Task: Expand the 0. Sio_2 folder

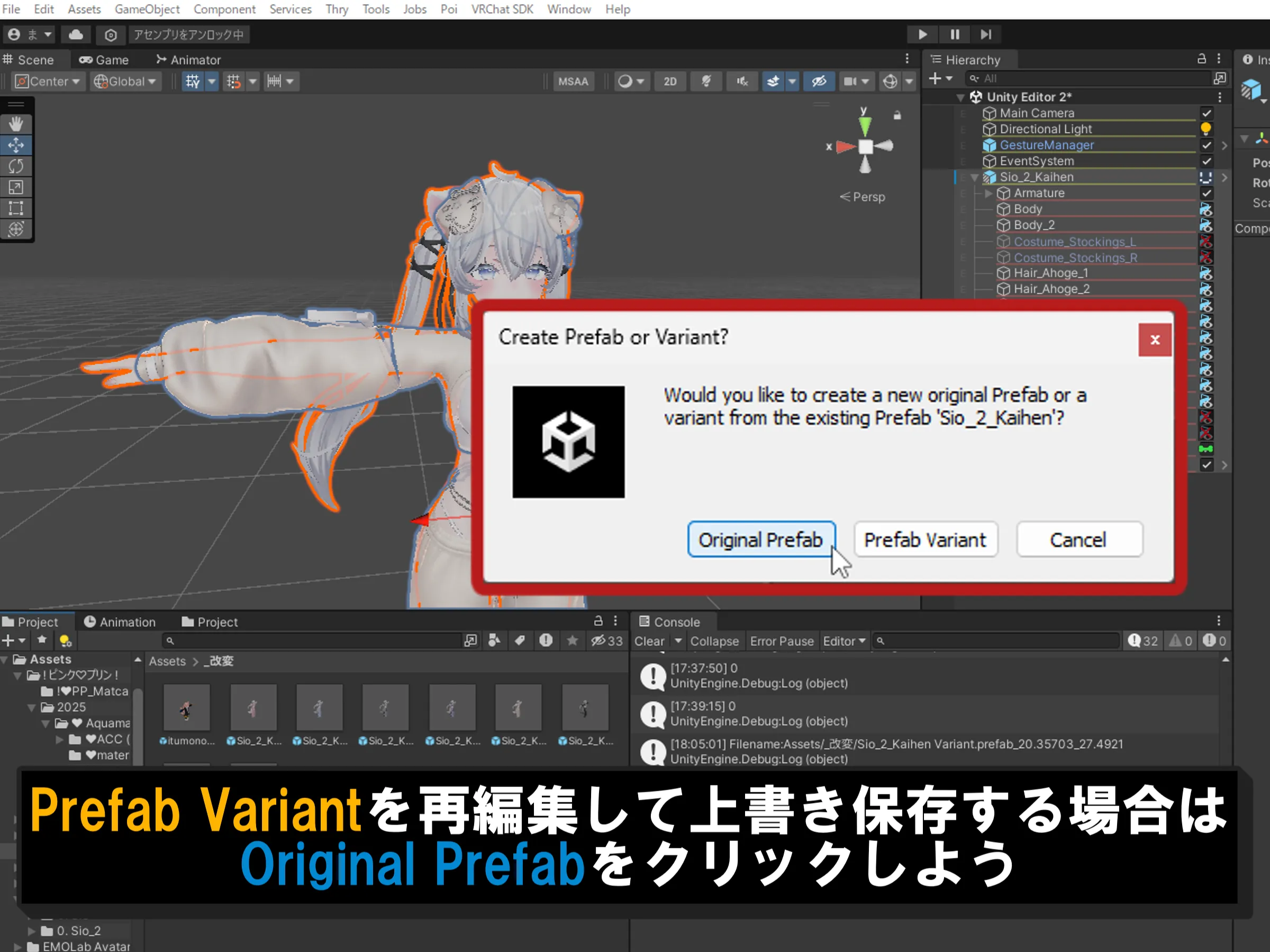Action: tap(32, 930)
